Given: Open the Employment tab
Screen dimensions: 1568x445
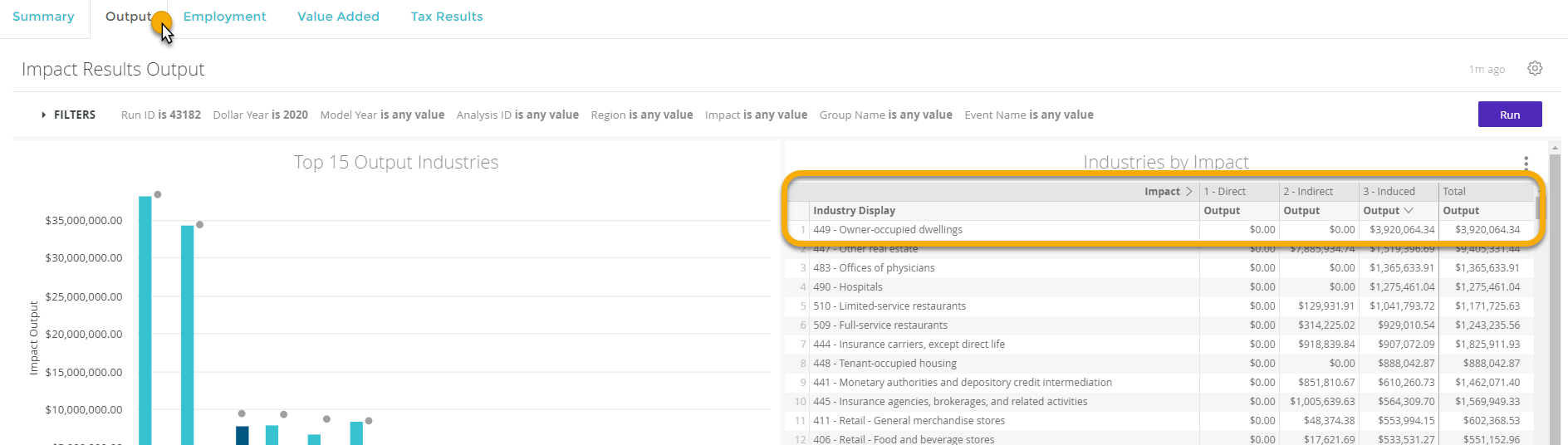Looking at the screenshot, I should pyautogui.click(x=224, y=17).
